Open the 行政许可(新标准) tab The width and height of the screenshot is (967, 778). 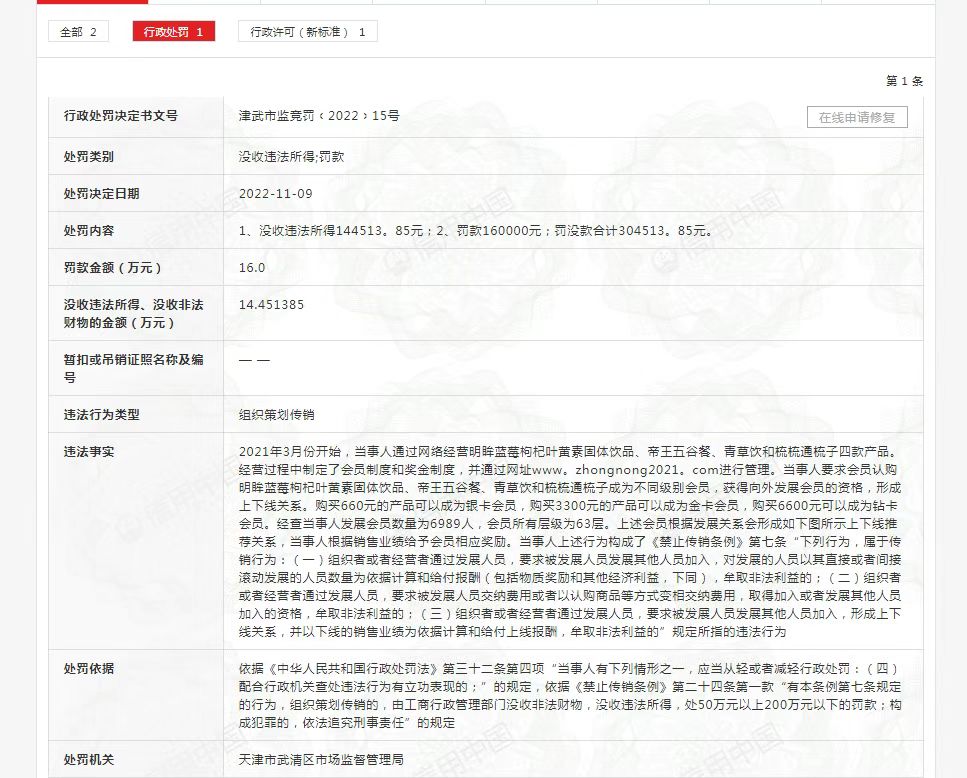point(307,32)
